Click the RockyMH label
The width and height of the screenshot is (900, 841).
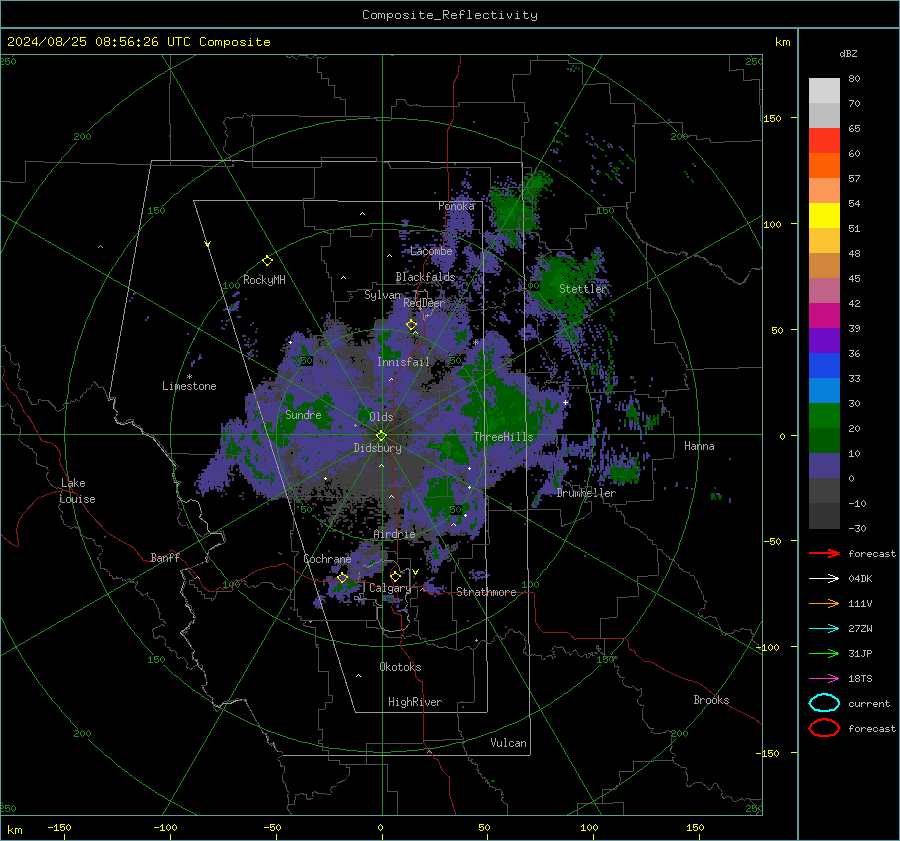click(x=264, y=280)
